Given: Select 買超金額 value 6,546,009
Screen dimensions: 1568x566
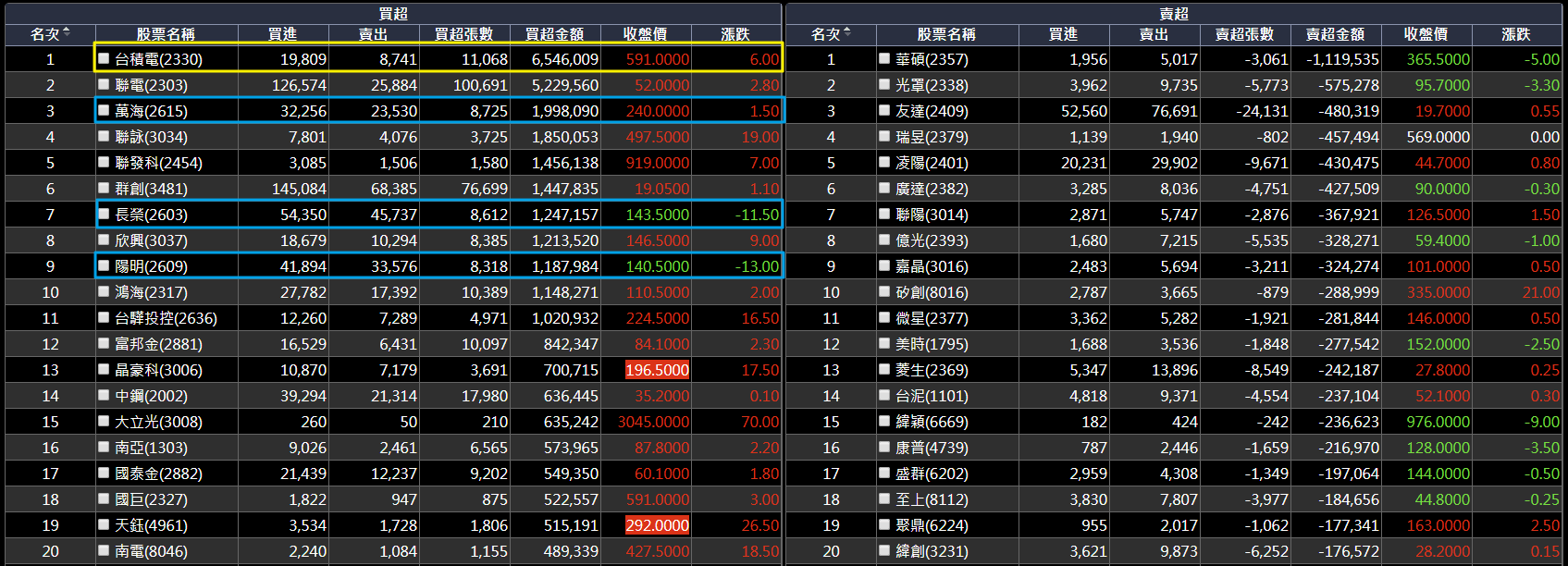Looking at the screenshot, I should click(564, 59).
